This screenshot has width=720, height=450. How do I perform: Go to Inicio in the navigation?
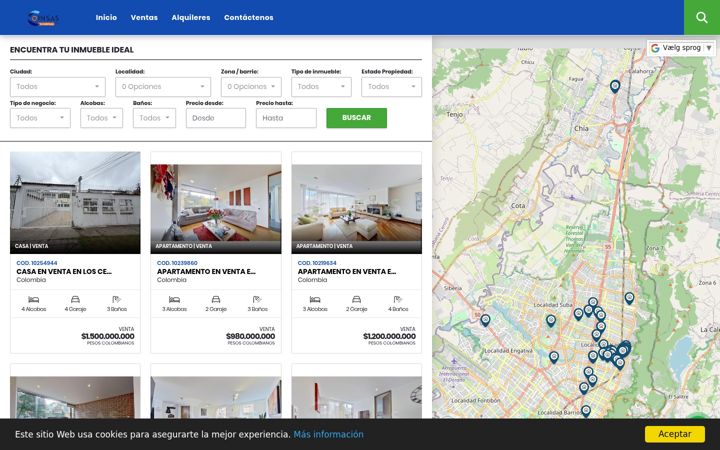(x=106, y=17)
